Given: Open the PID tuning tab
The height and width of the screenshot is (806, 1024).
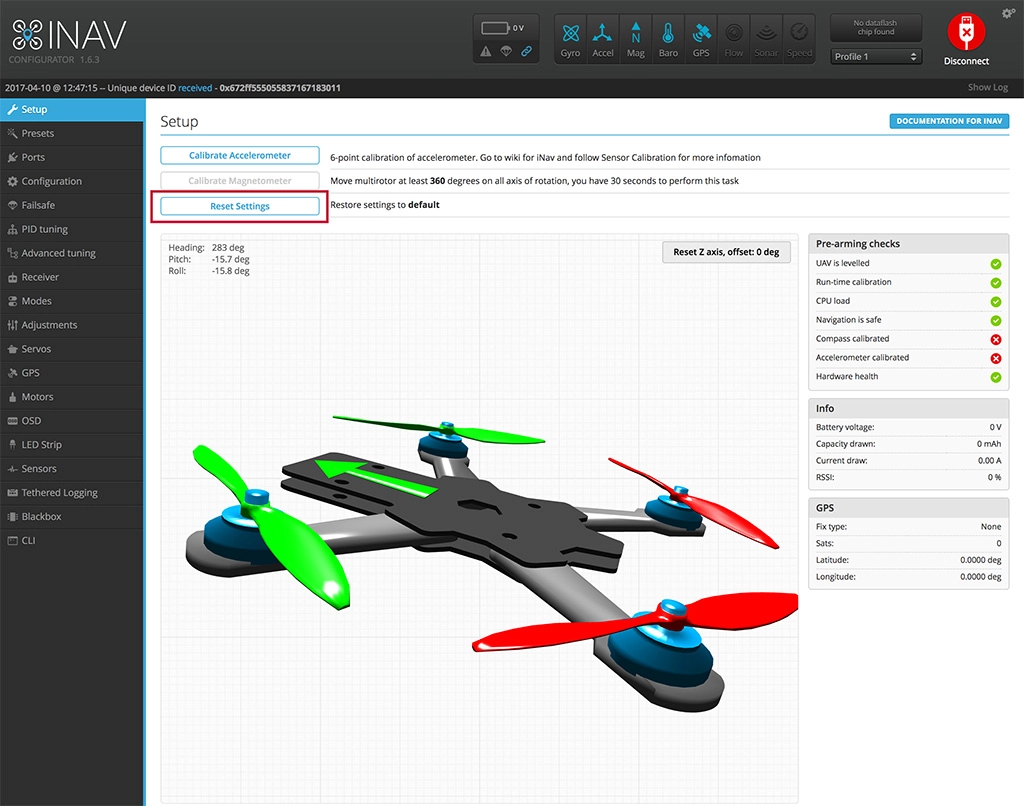Looking at the screenshot, I should [x=45, y=229].
